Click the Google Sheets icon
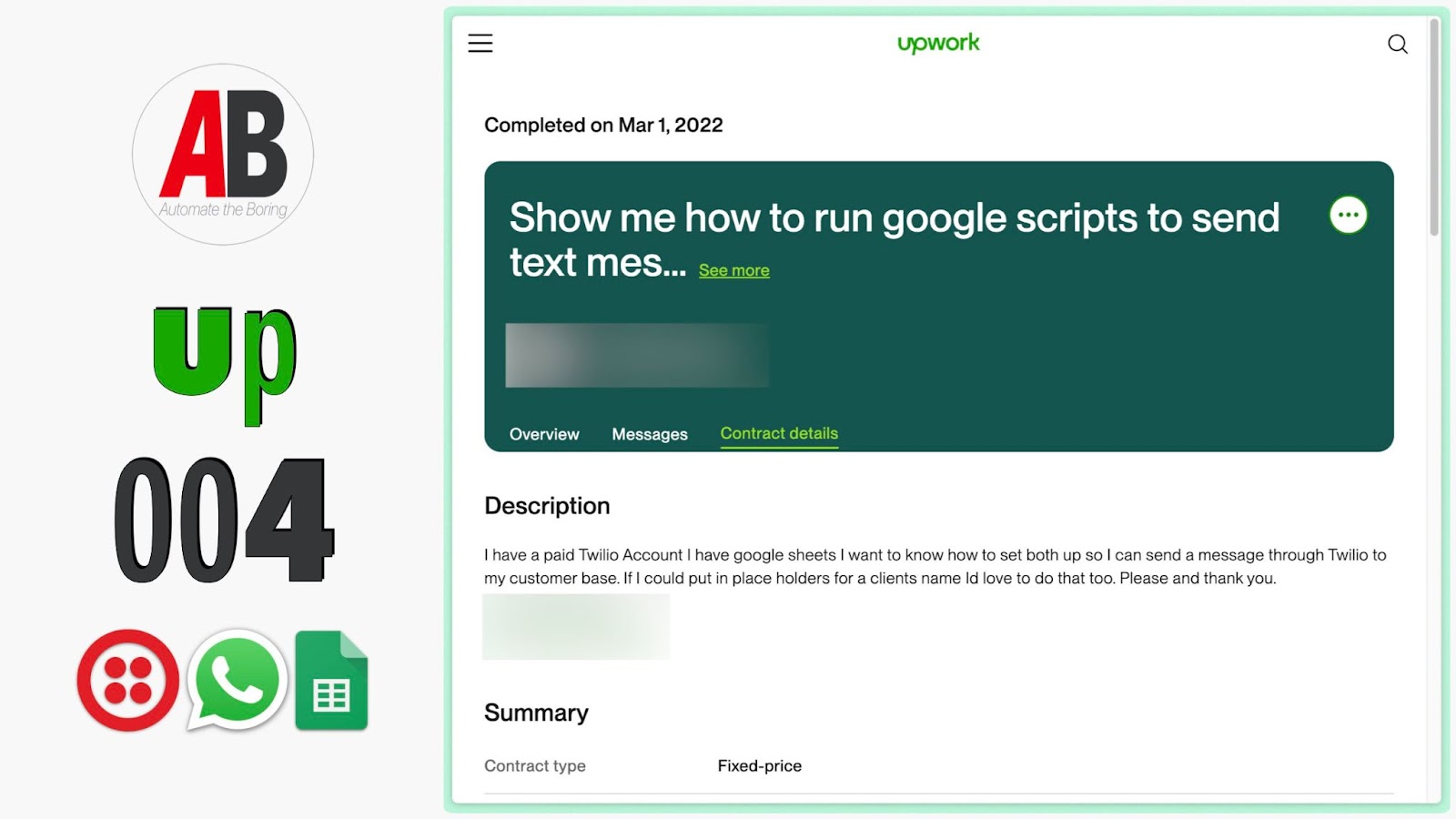The height and width of the screenshot is (819, 1456). (x=331, y=680)
